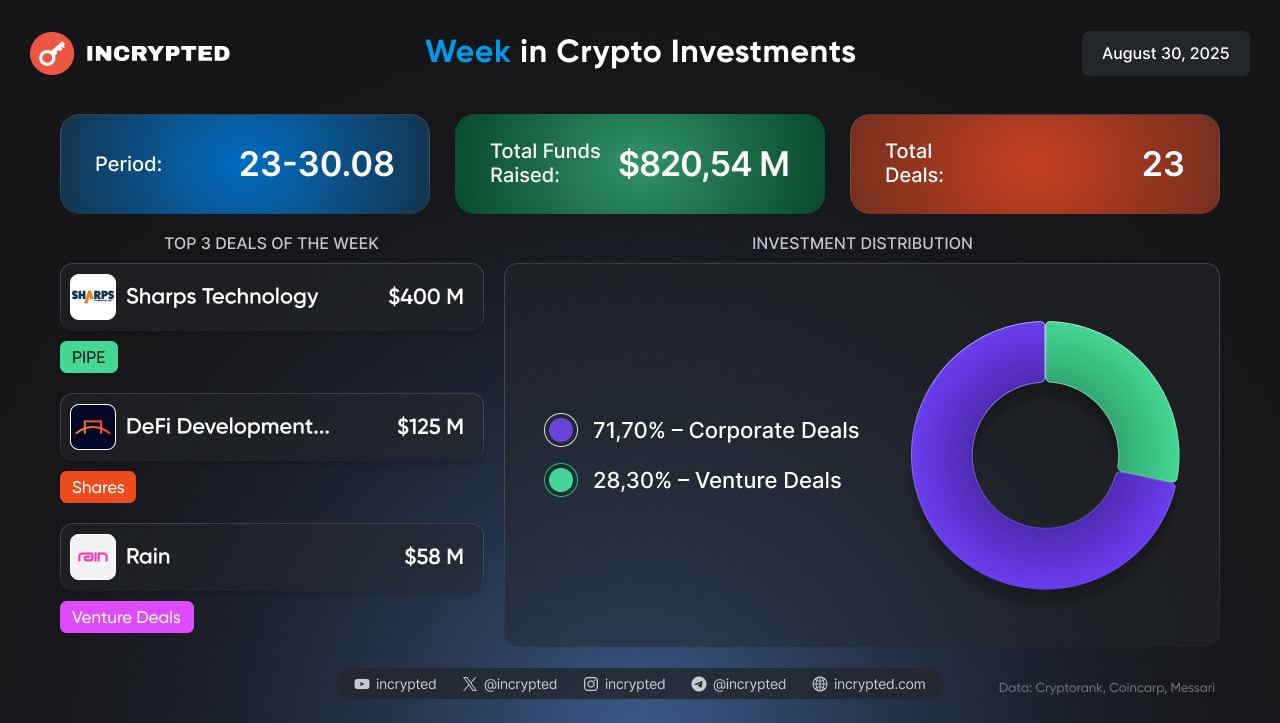
Task: Click the globe website icon in footer
Action: click(x=820, y=684)
